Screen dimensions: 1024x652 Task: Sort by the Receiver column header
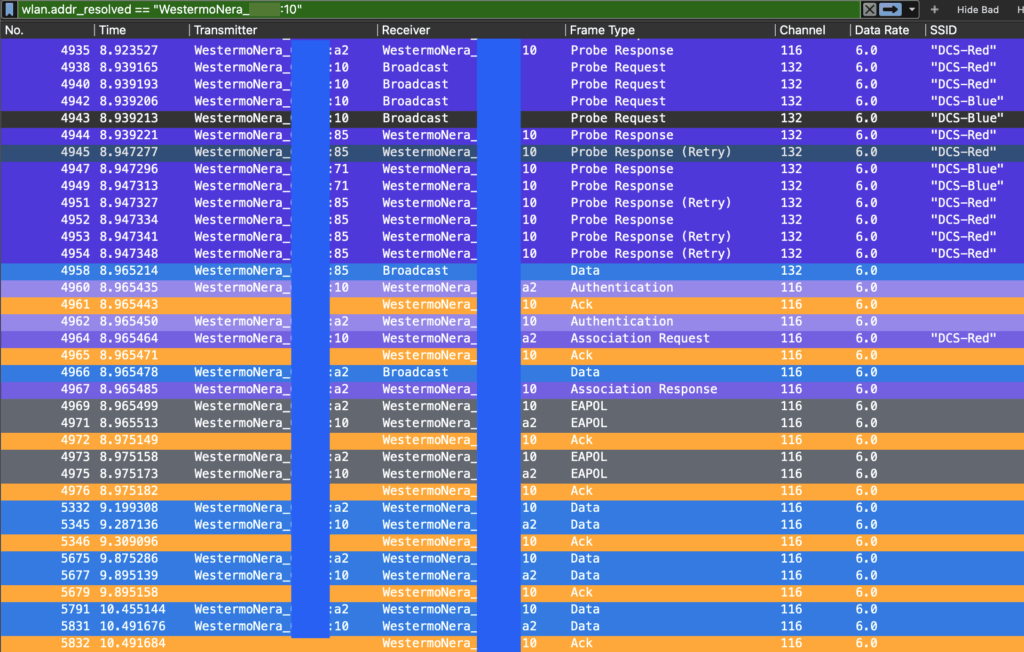(x=470, y=31)
